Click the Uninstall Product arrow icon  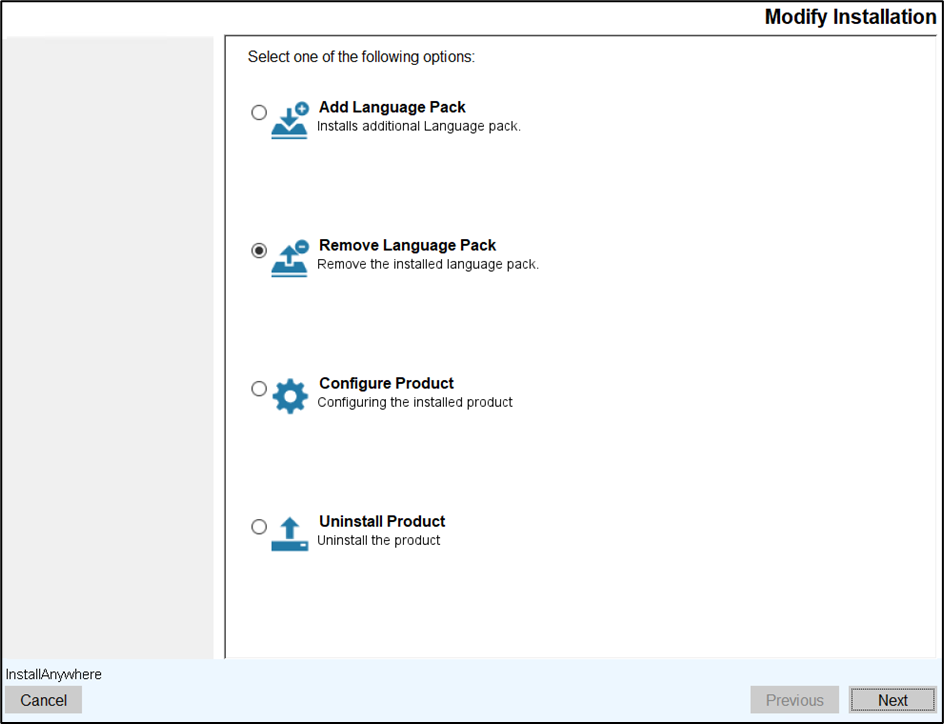tap(290, 534)
